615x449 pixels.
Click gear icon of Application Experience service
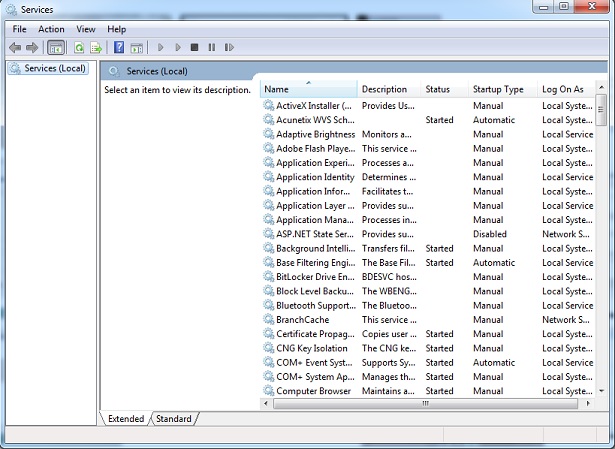pyautogui.click(x=268, y=162)
